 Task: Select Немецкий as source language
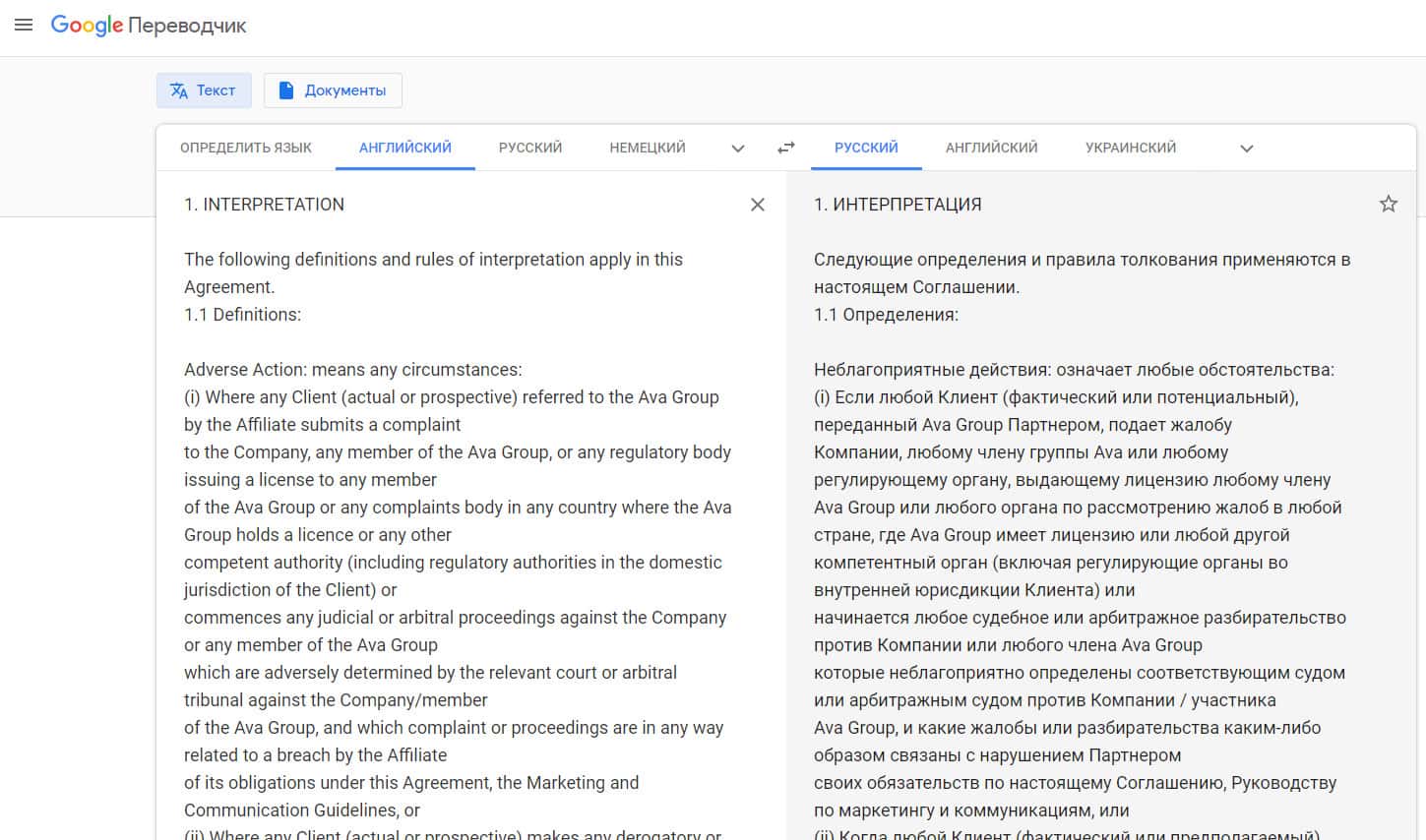(647, 148)
